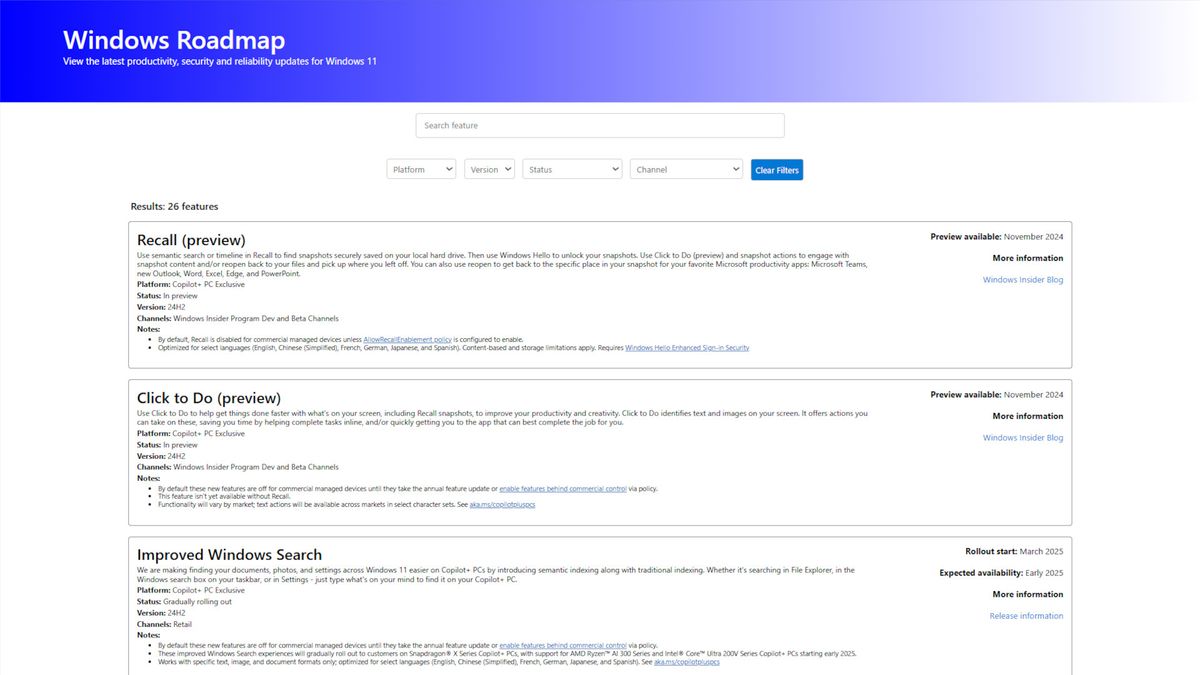Screen dimensions: 1200x675
Task: Click the Recall (preview) heading
Action: point(191,240)
